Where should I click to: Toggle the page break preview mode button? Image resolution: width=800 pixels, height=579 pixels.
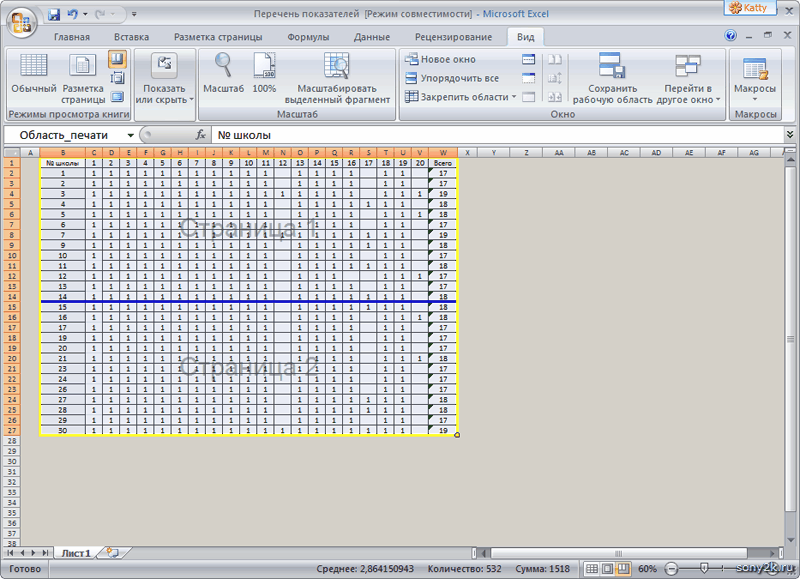click(117, 60)
